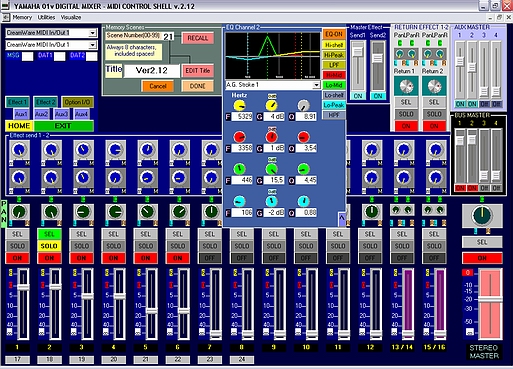Click the Return 2 level knob
513x369 pixels.
(x=434, y=86)
